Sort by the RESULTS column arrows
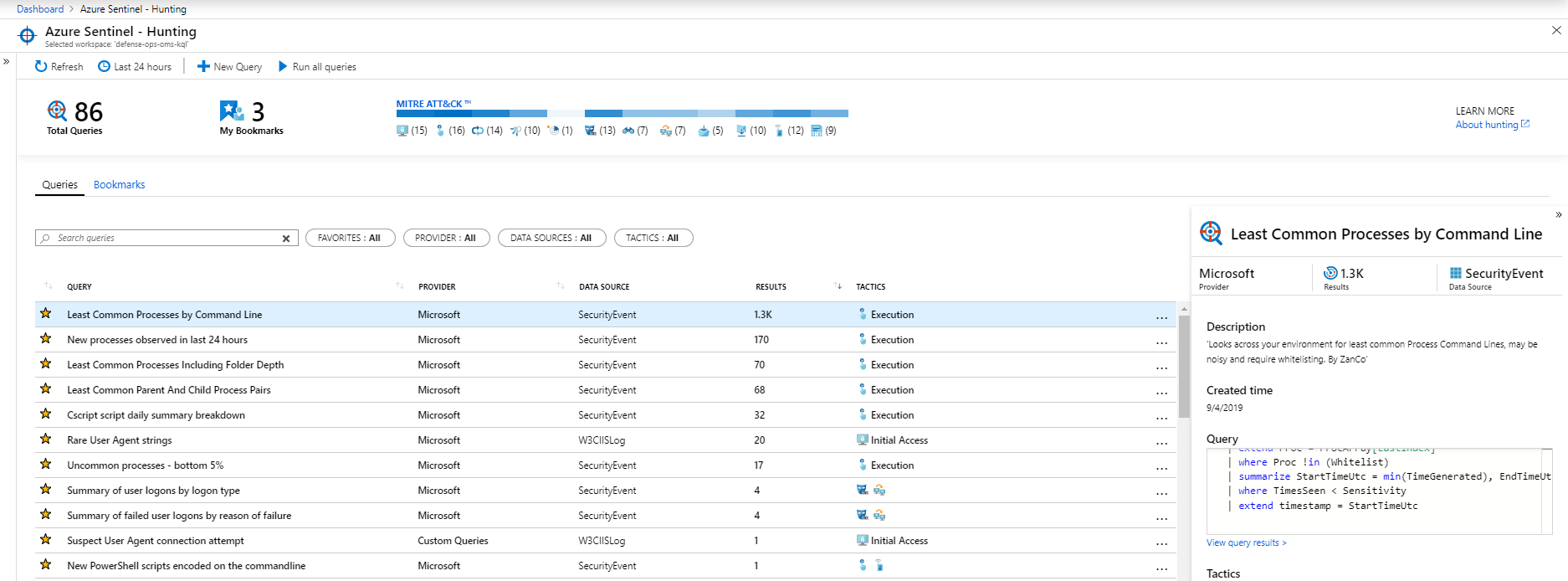 [x=838, y=286]
